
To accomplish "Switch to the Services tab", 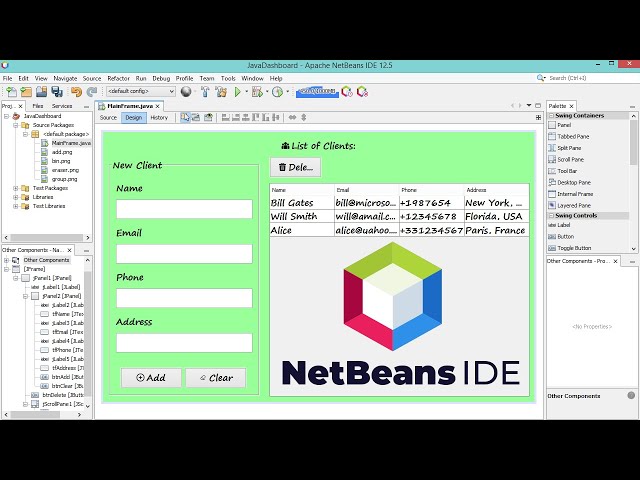I will click(62, 106).
